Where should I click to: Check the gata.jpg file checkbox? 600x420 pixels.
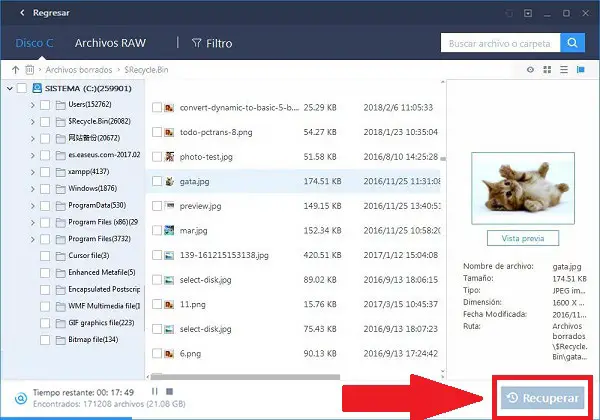point(157,181)
